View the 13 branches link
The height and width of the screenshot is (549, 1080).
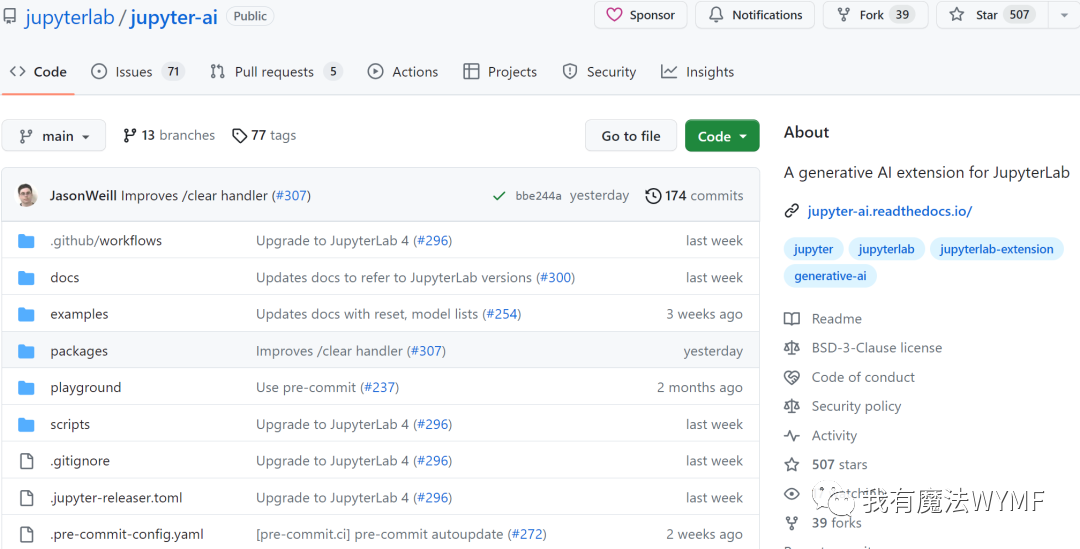[169, 136]
